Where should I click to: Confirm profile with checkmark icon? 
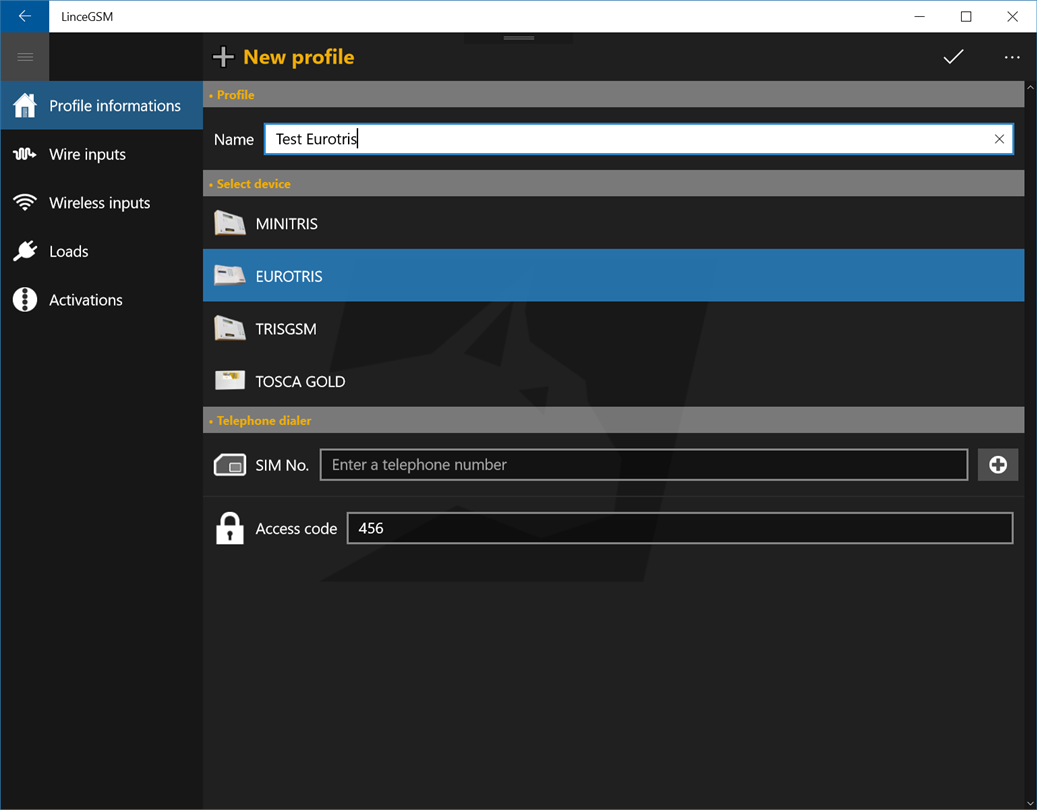tap(953, 57)
